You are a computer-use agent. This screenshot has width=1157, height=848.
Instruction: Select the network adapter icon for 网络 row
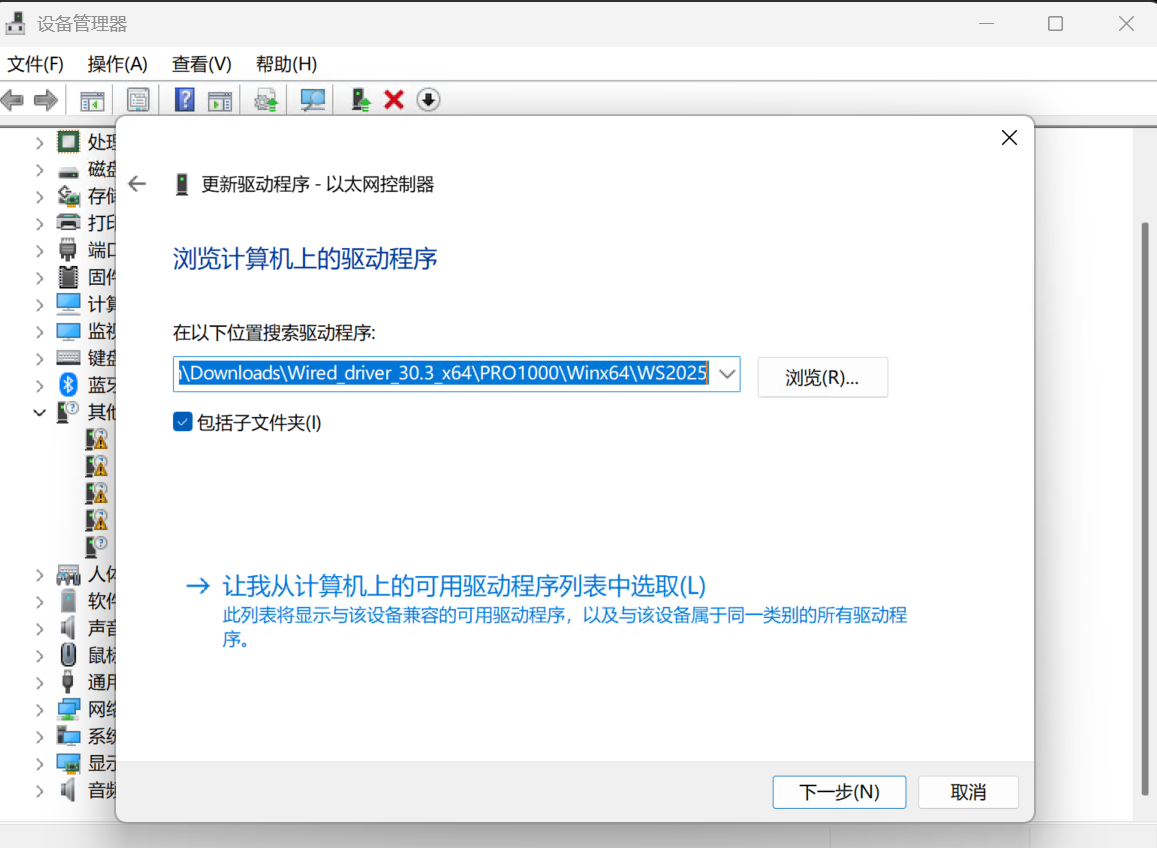pyautogui.click(x=68, y=709)
